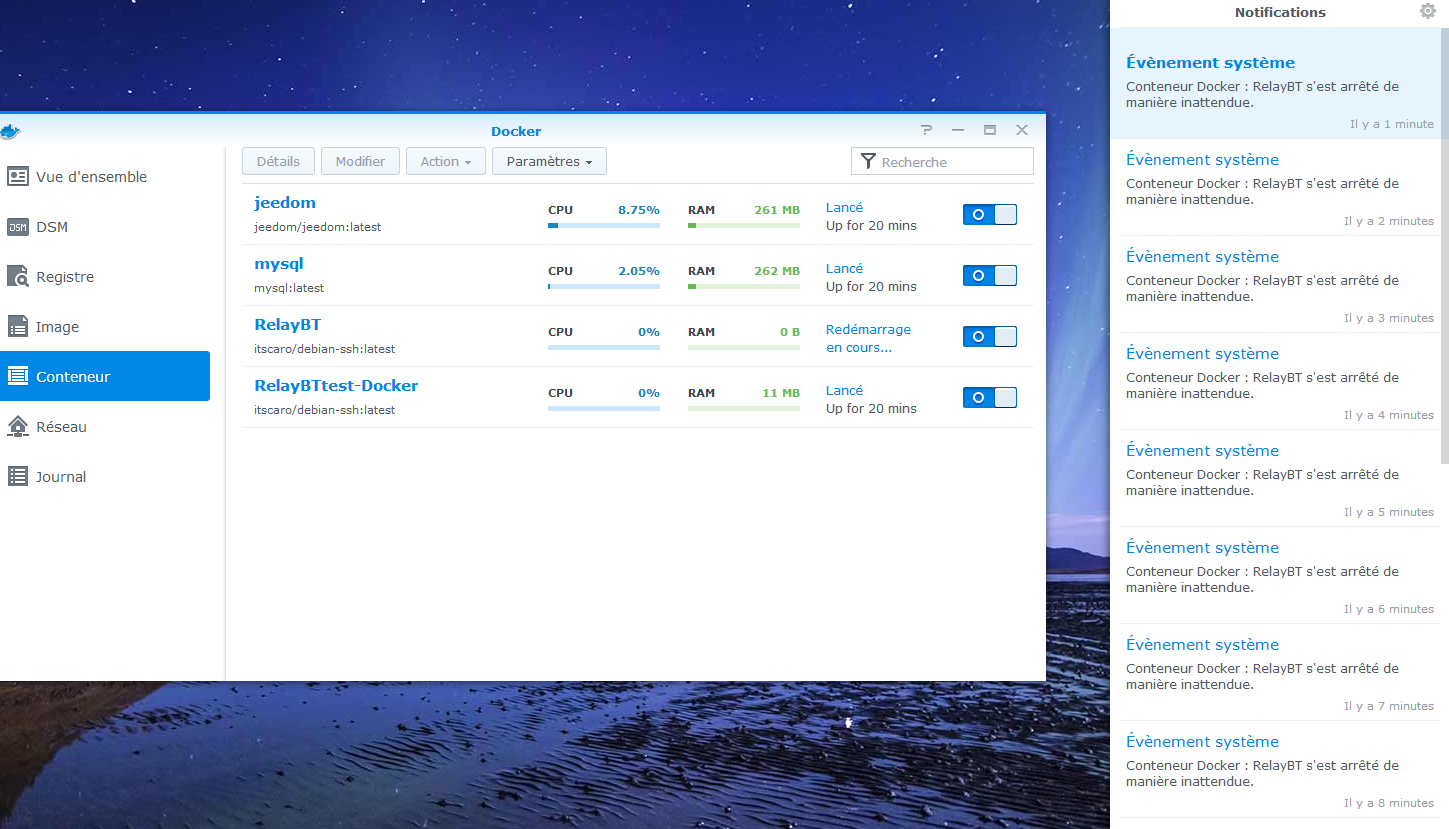Minimize the Docker window

(x=958, y=130)
